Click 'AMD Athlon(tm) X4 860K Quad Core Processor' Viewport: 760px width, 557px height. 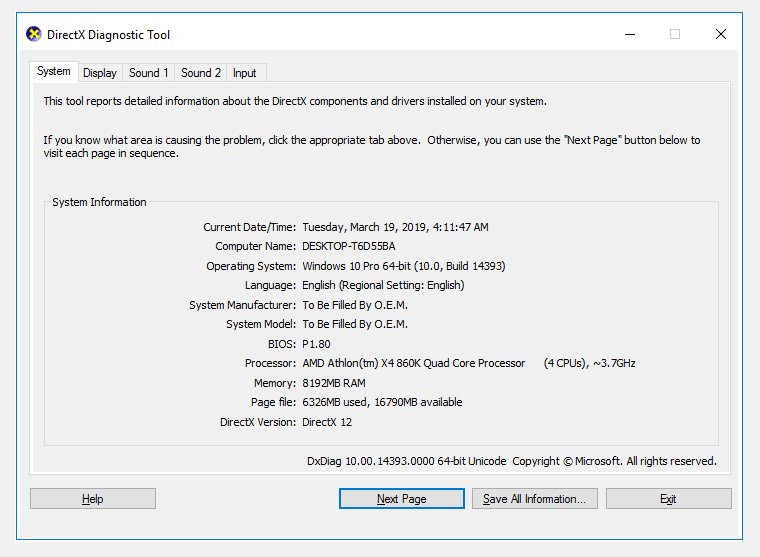(x=413, y=363)
